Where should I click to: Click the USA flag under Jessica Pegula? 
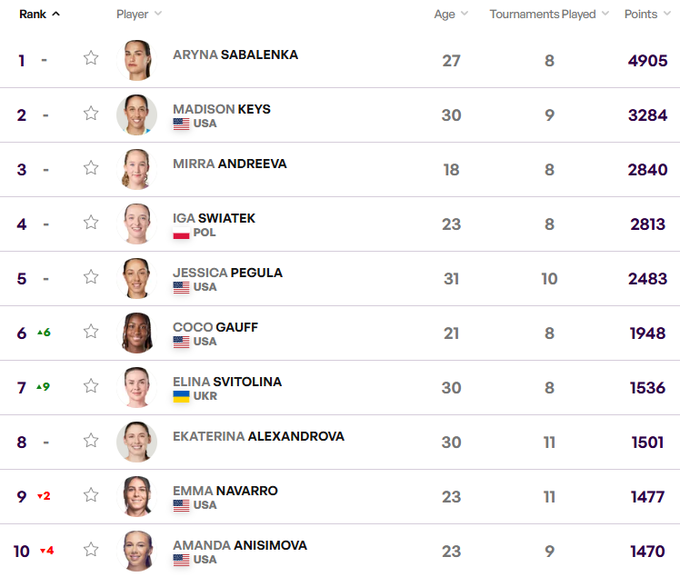181,287
